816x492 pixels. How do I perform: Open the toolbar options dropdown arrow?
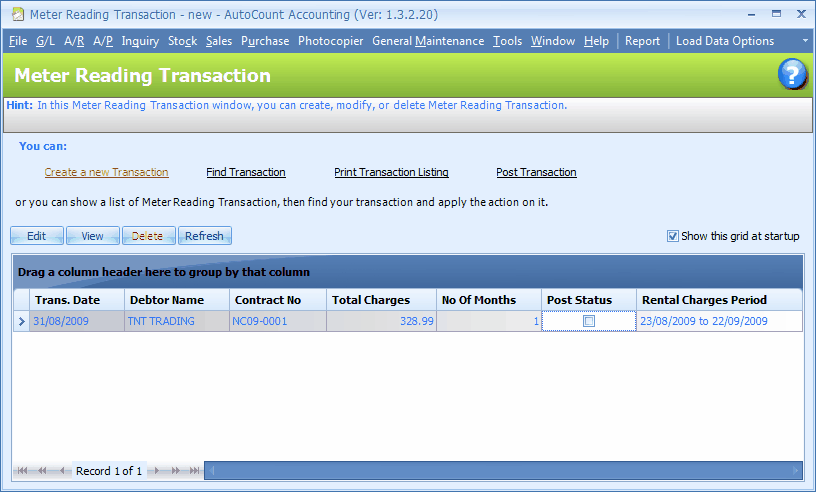805,41
